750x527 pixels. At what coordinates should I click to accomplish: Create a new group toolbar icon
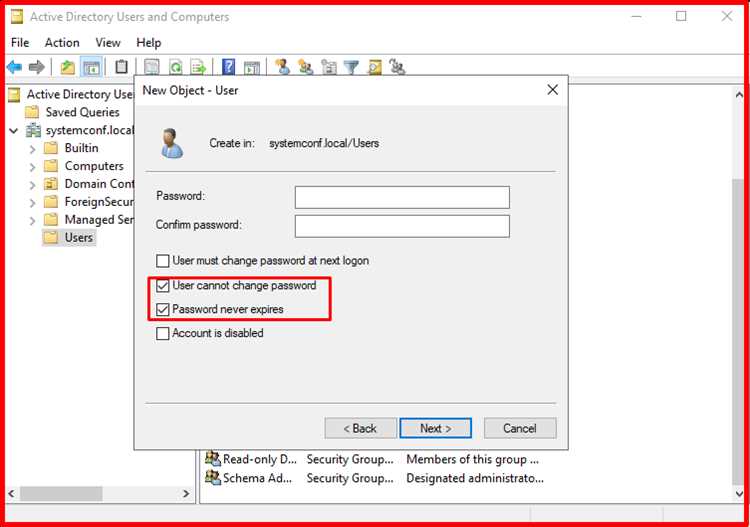pyautogui.click(x=306, y=67)
